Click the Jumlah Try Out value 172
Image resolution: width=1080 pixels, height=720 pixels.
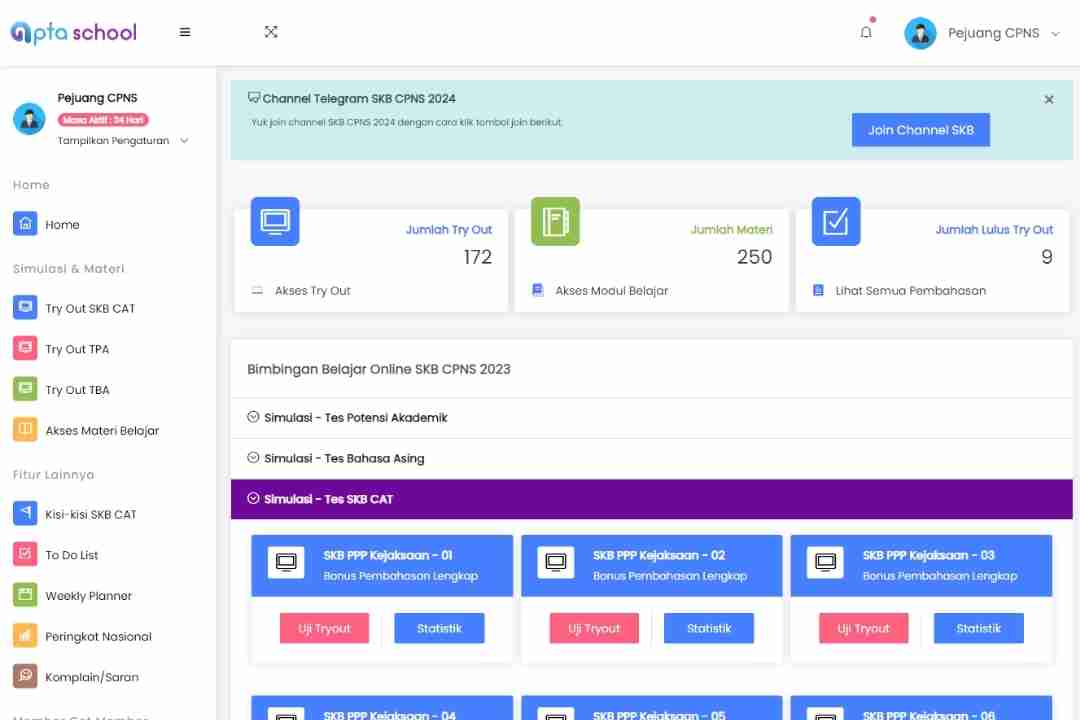[x=477, y=257]
